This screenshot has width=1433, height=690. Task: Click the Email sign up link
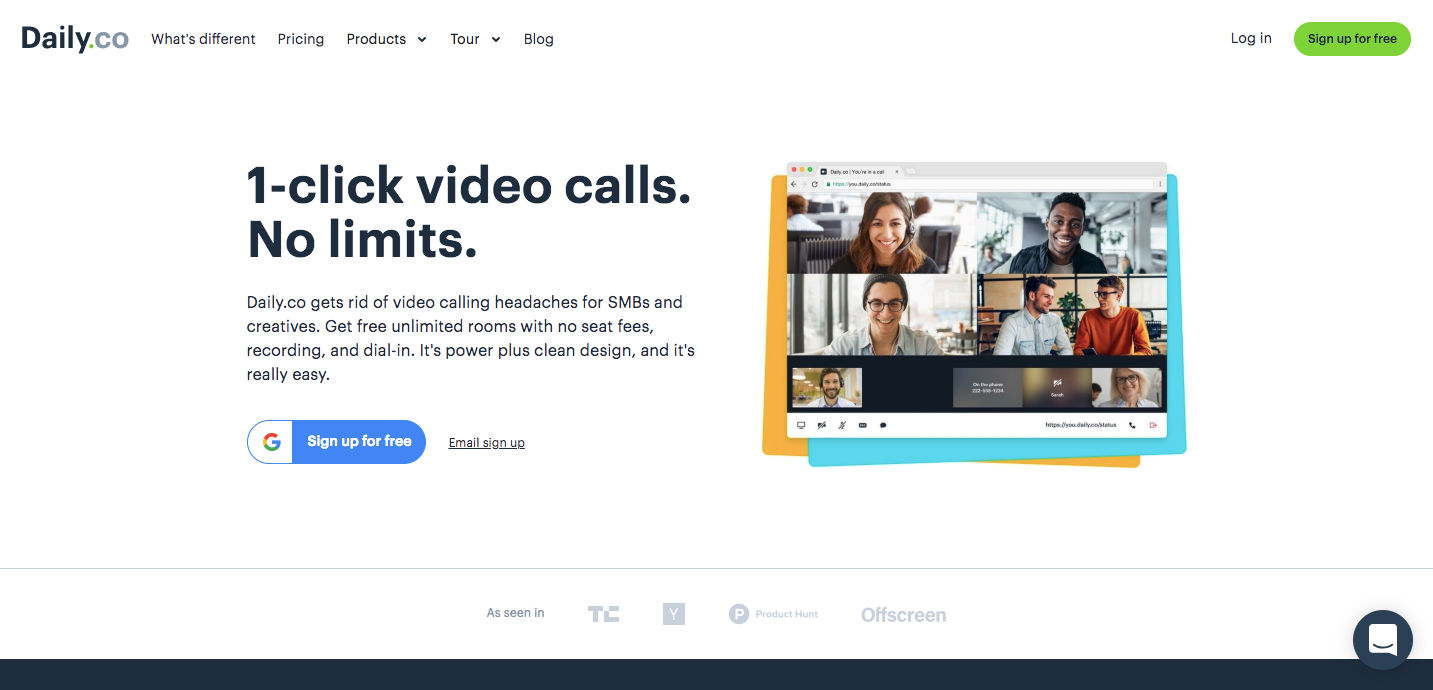(x=487, y=442)
